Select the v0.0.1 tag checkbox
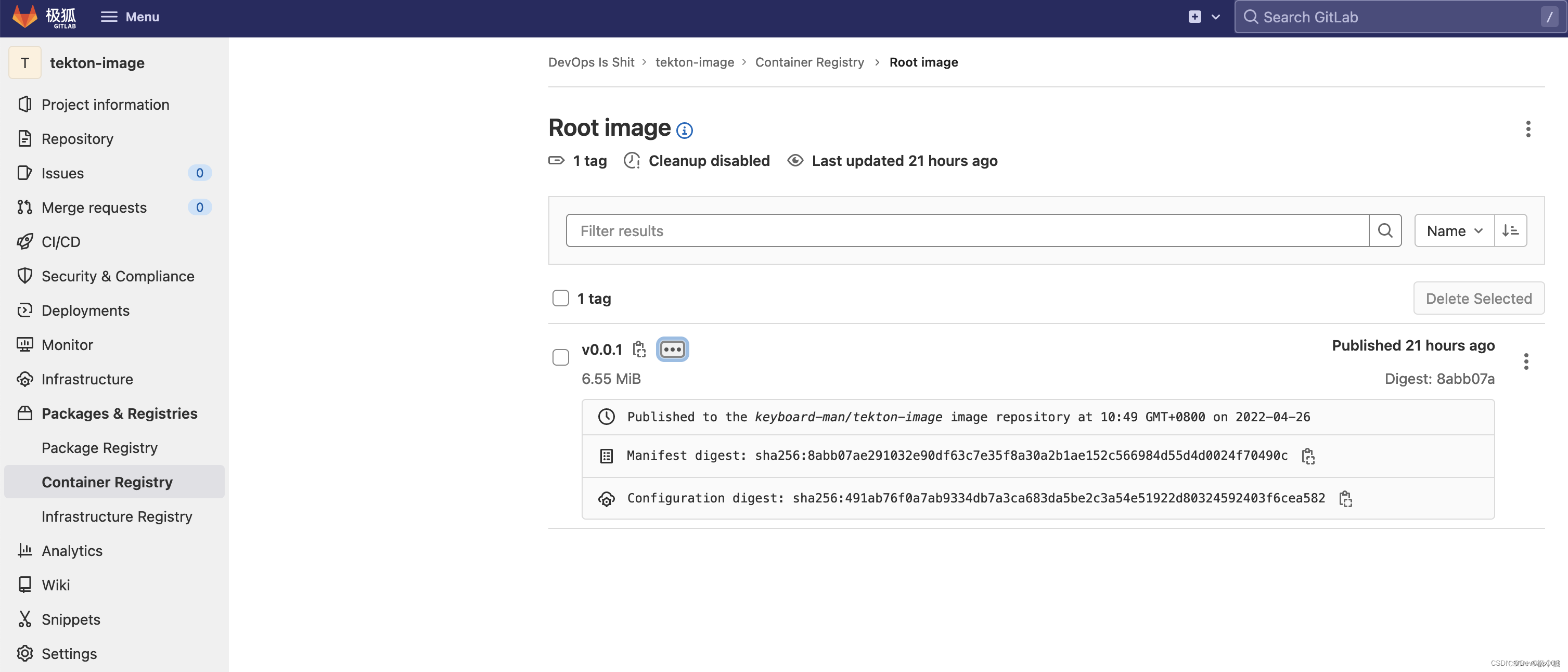Screen dimensions: 1568x672 pyautogui.click(x=560, y=357)
